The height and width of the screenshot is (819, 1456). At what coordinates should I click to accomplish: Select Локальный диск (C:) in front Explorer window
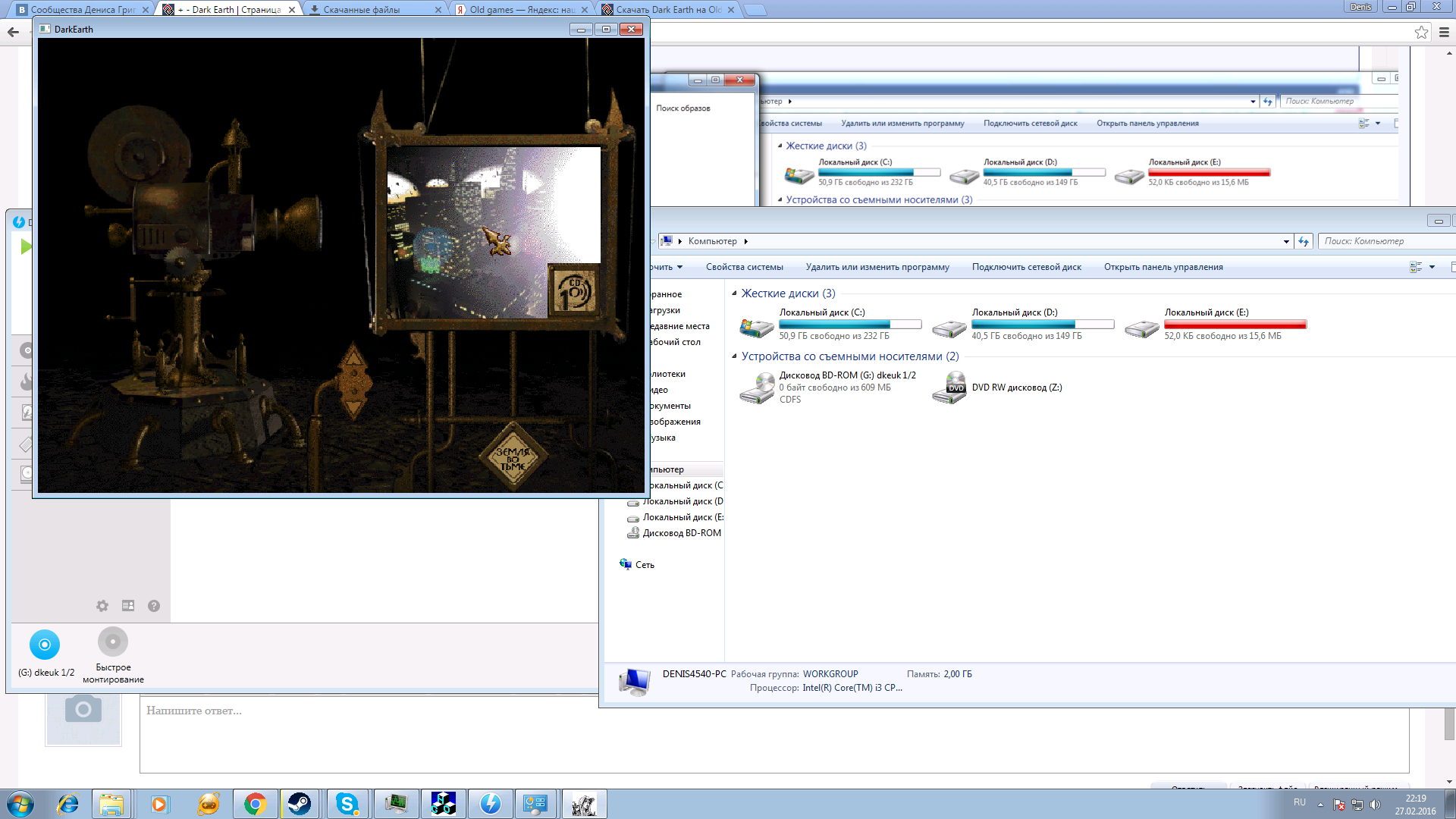(x=830, y=324)
